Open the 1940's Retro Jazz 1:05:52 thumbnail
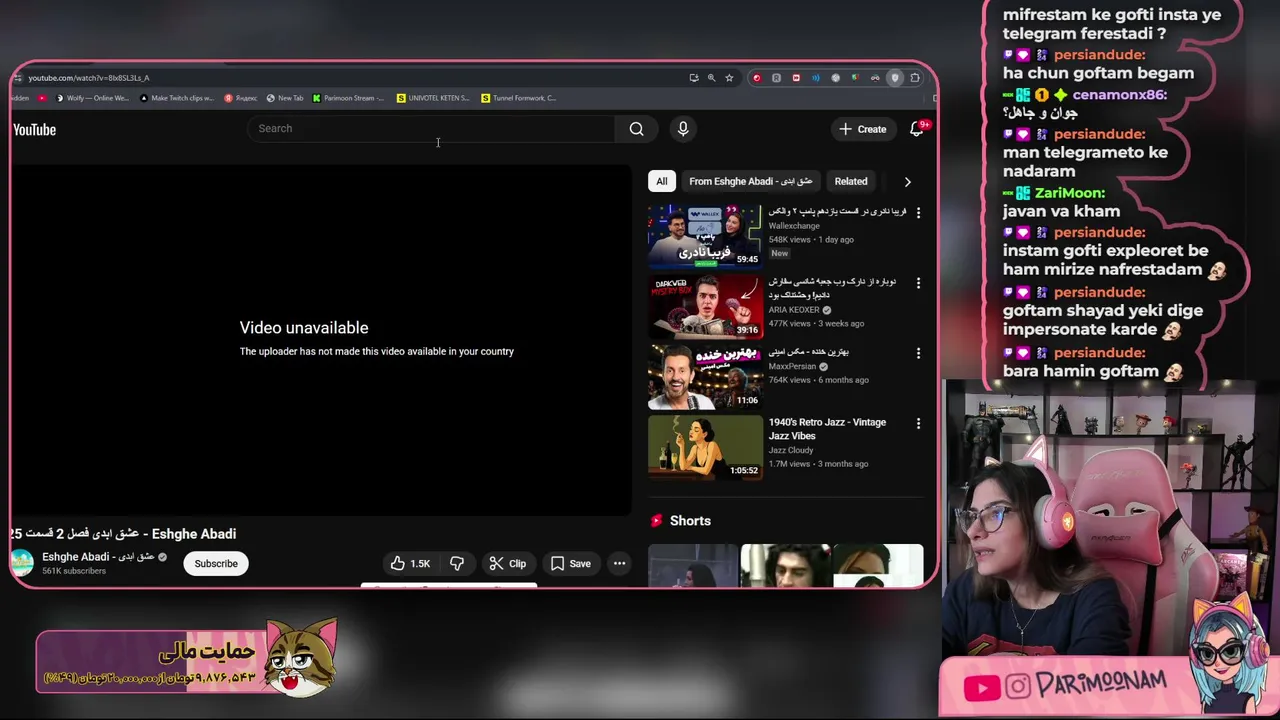 705,448
